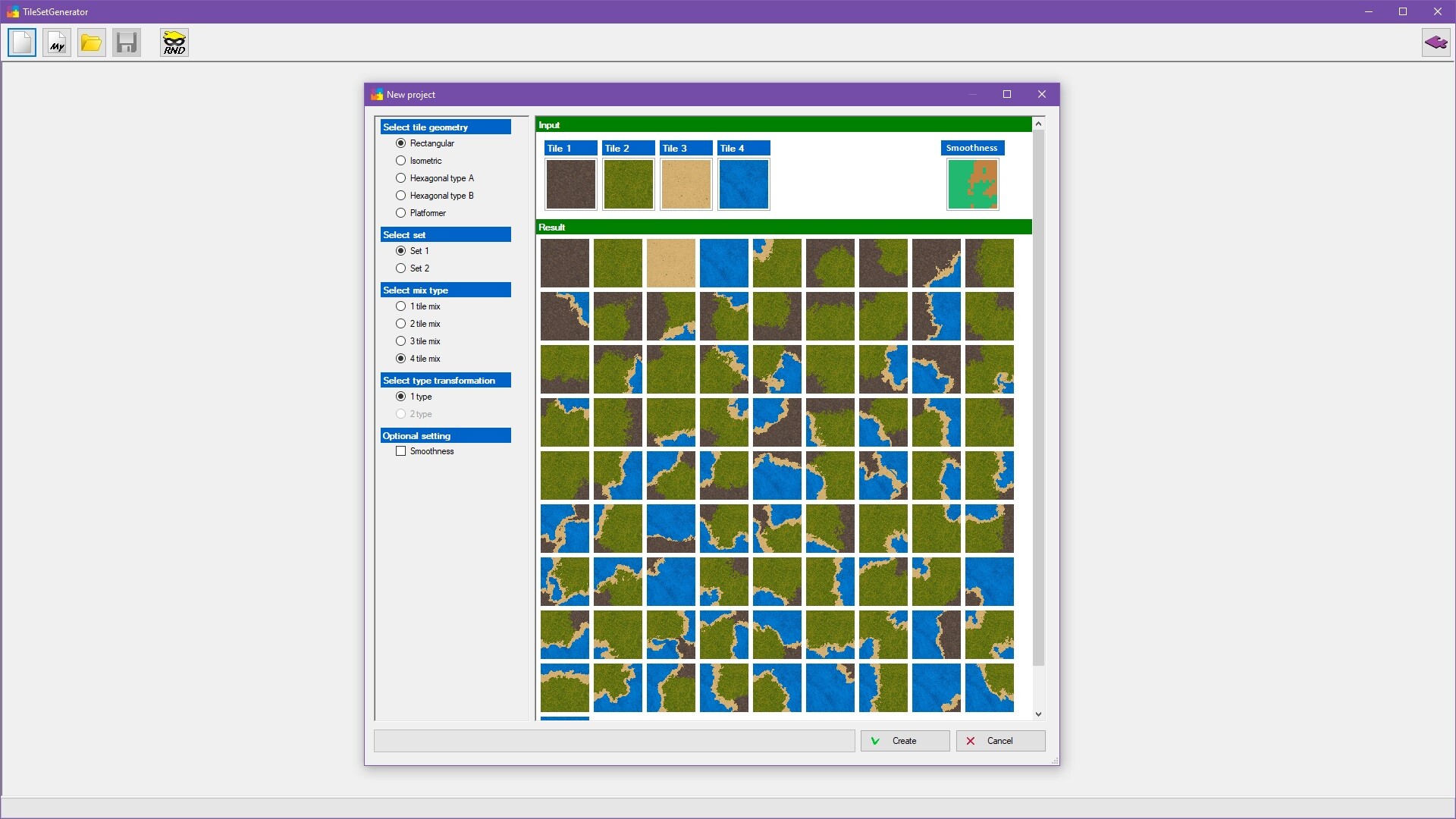Click the New project dialog title bar icon

[x=376, y=94]
